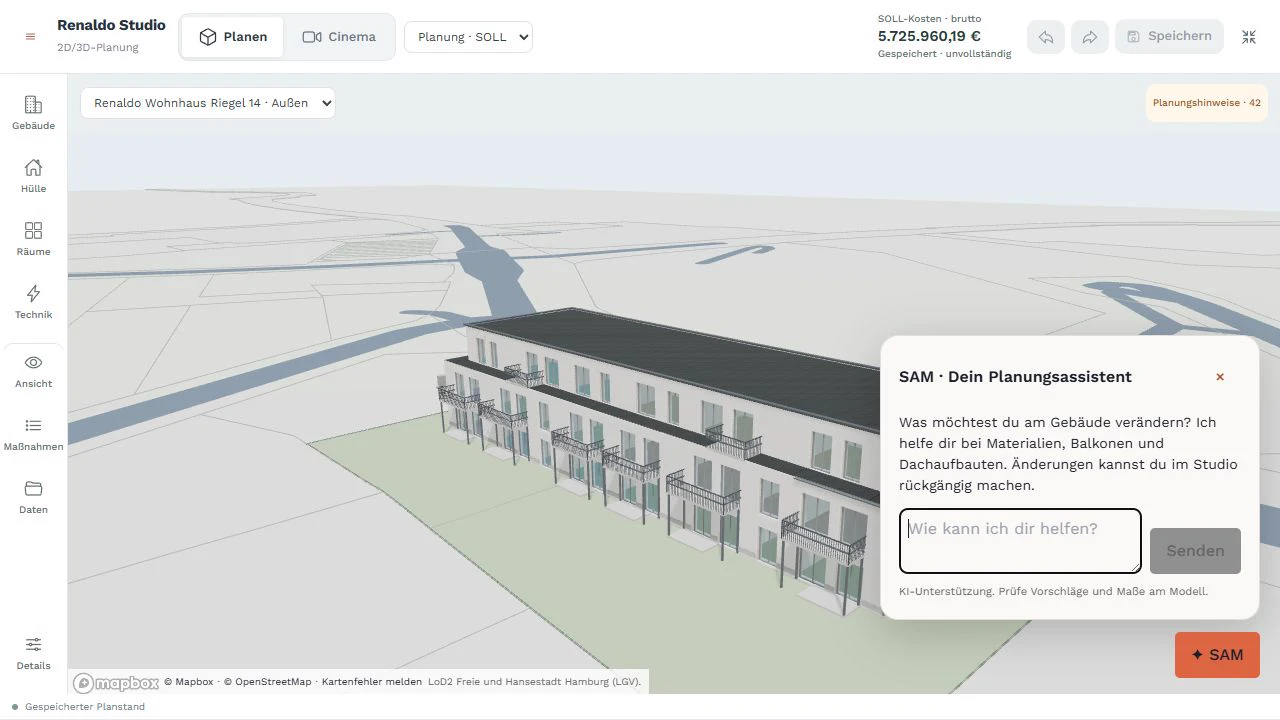Viewport: 1280px width, 720px height.
Task: Open the Mapbox attribution link
Action: click(189, 682)
